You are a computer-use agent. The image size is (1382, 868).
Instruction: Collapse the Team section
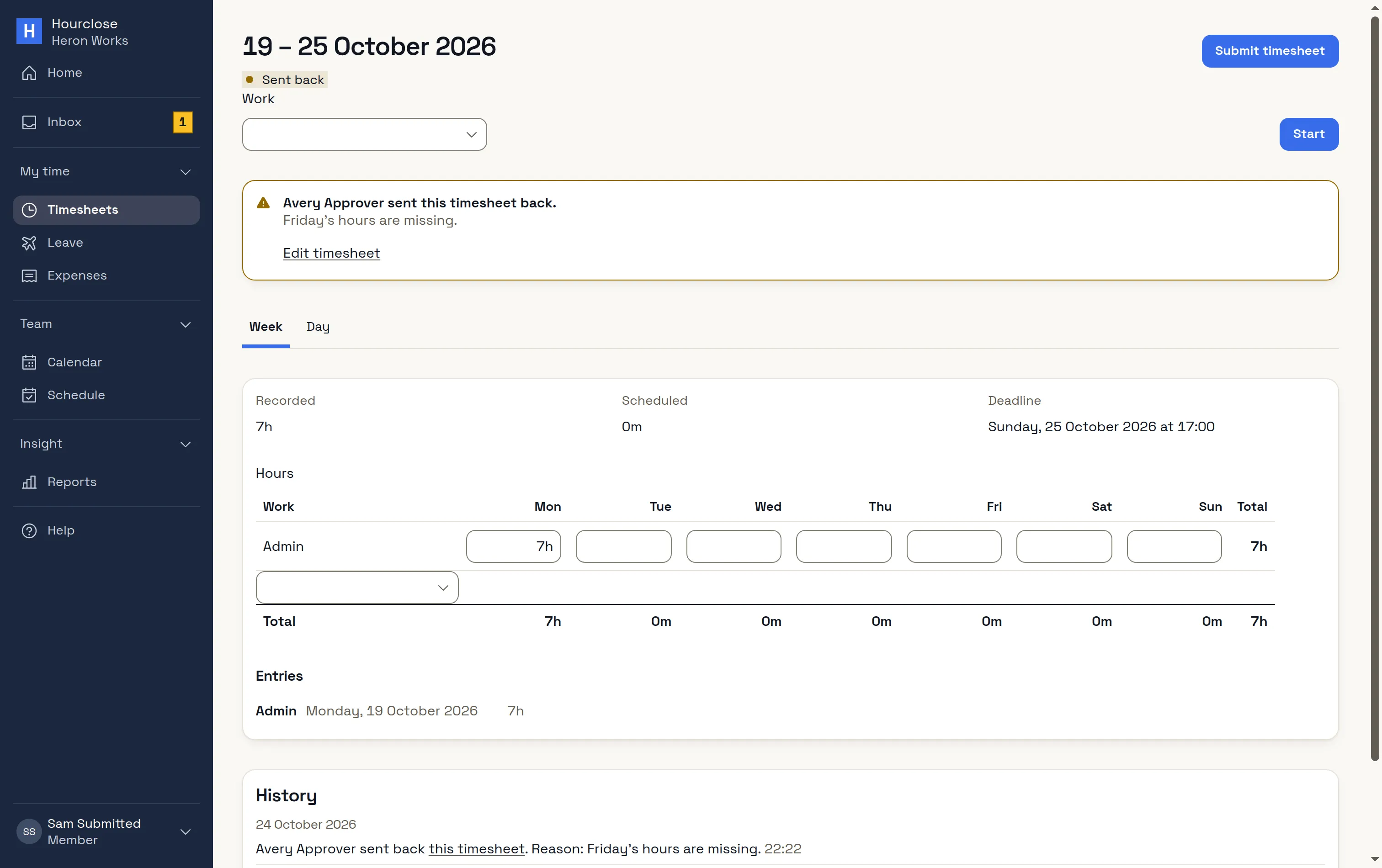106,324
